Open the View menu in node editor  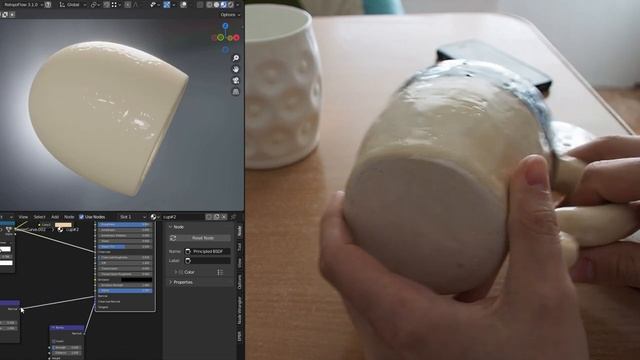(23, 217)
